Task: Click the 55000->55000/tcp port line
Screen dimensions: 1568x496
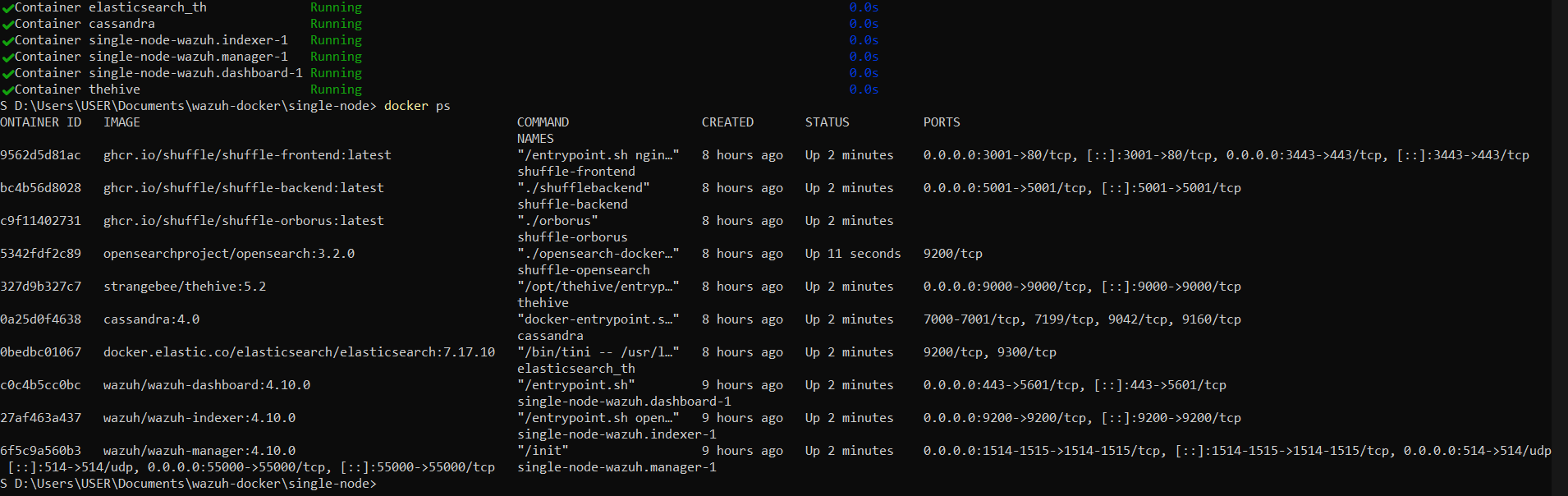Action: pyautogui.click(x=251, y=467)
